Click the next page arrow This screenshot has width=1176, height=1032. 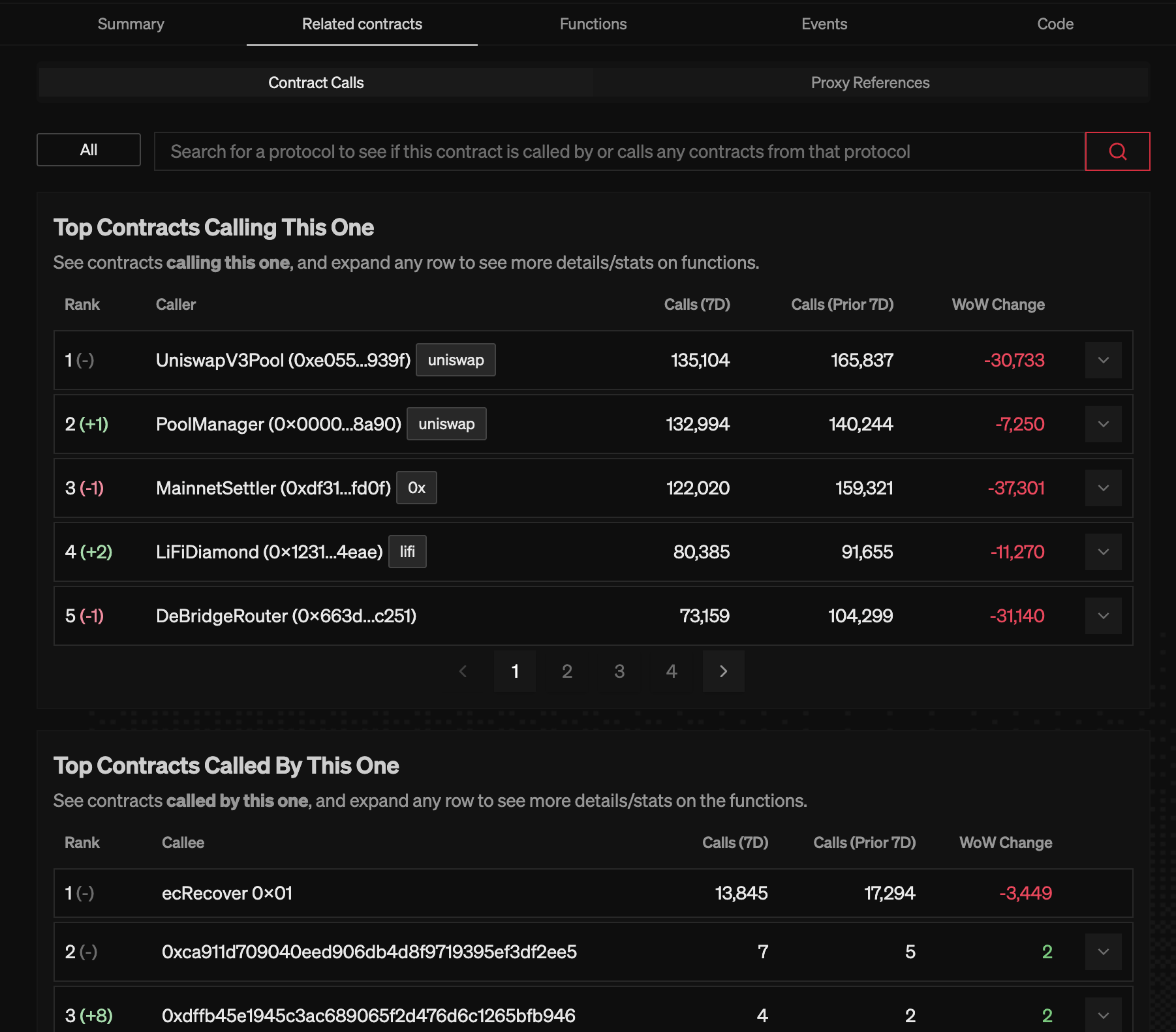[x=723, y=671]
